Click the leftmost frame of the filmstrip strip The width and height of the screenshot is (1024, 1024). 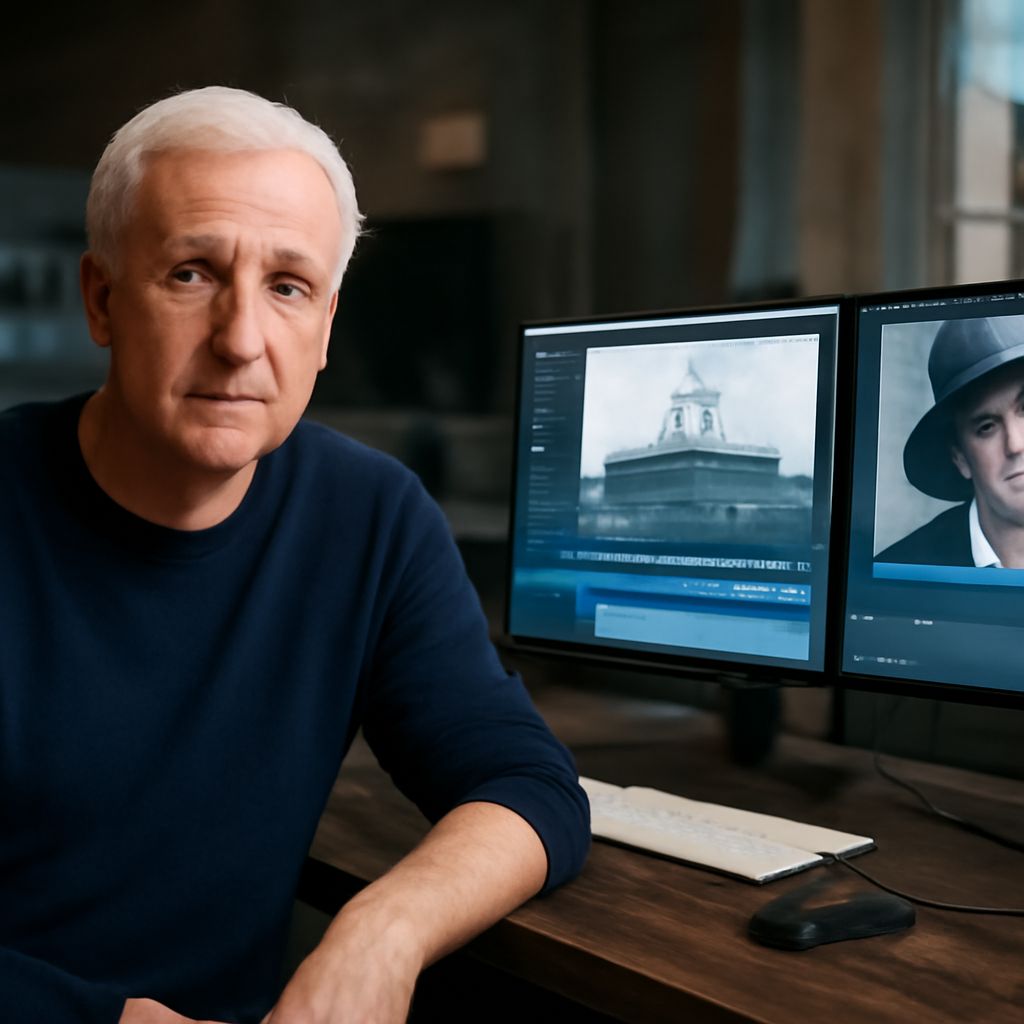click(568, 555)
